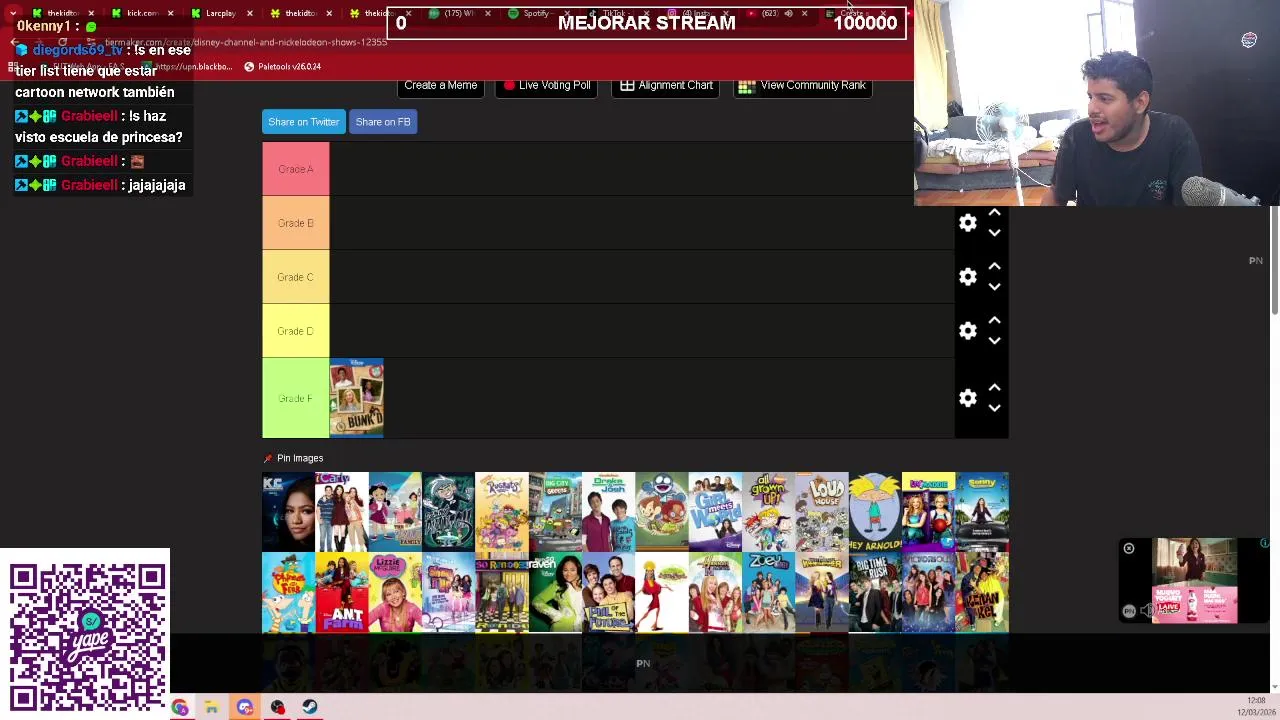
Task: Pick the Bunk'd image in Grade F
Action: pyautogui.click(x=356, y=398)
